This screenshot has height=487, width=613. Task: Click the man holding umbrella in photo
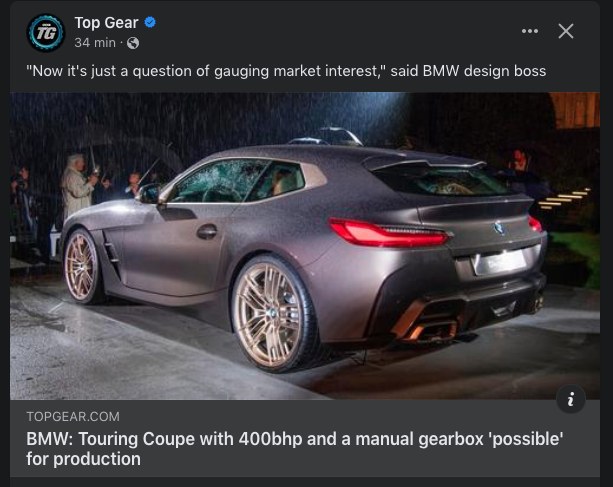click(x=77, y=184)
